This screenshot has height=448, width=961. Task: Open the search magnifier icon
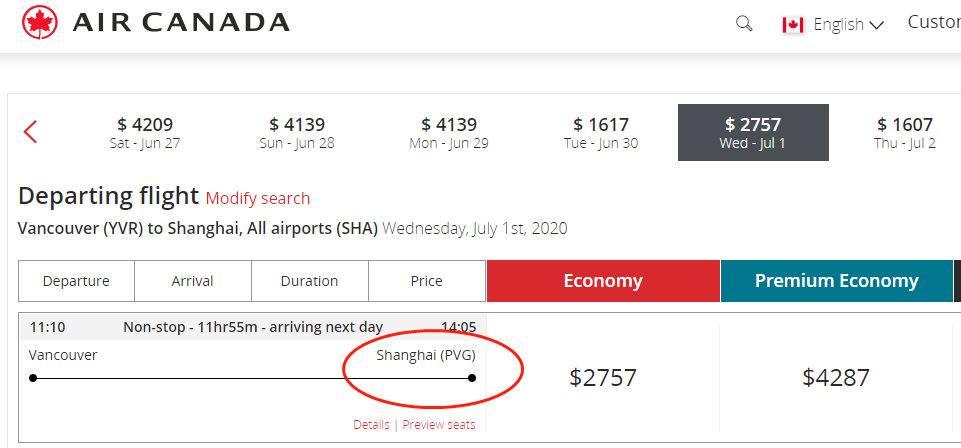[744, 24]
